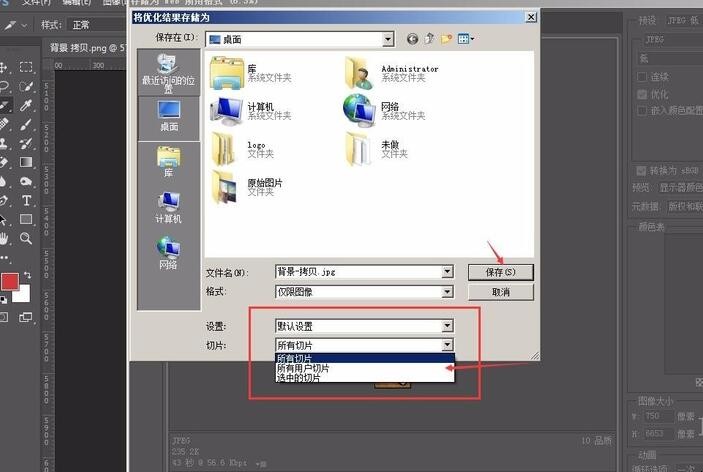The height and width of the screenshot is (472, 703).
Task: Select the 未做 folder
Action: click(x=377, y=150)
